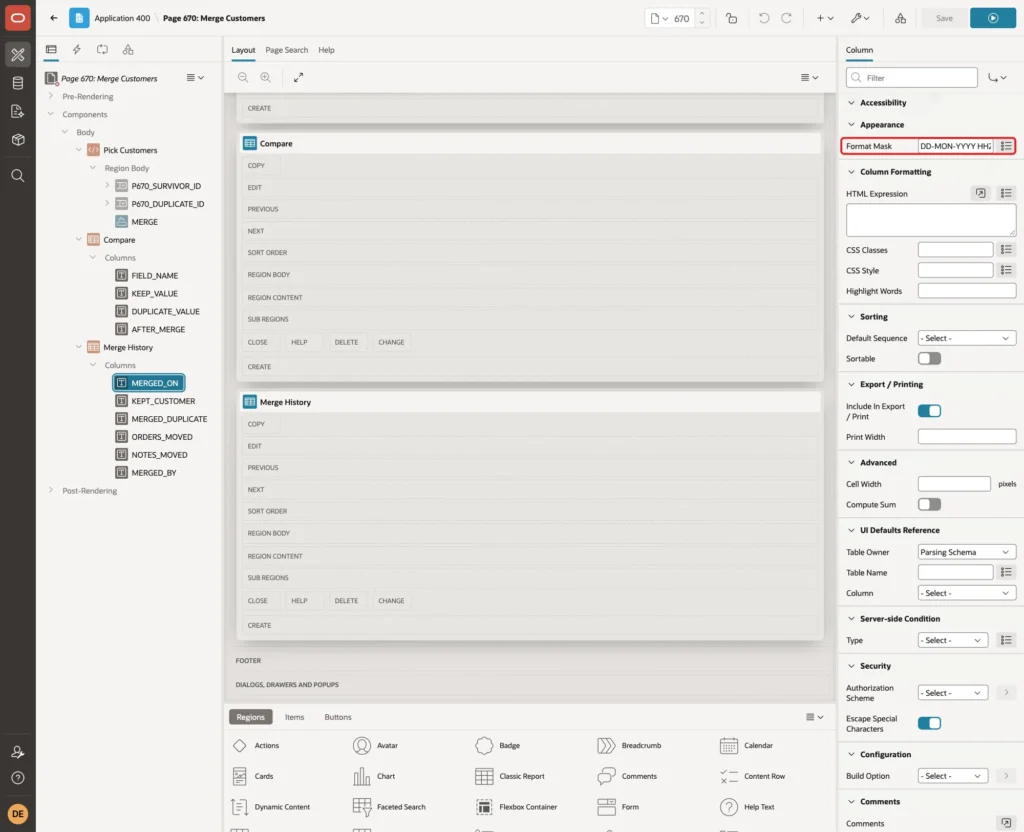This screenshot has height=832, width=1024.
Task: Click the Undo arrow in the toolbar
Action: tap(763, 18)
